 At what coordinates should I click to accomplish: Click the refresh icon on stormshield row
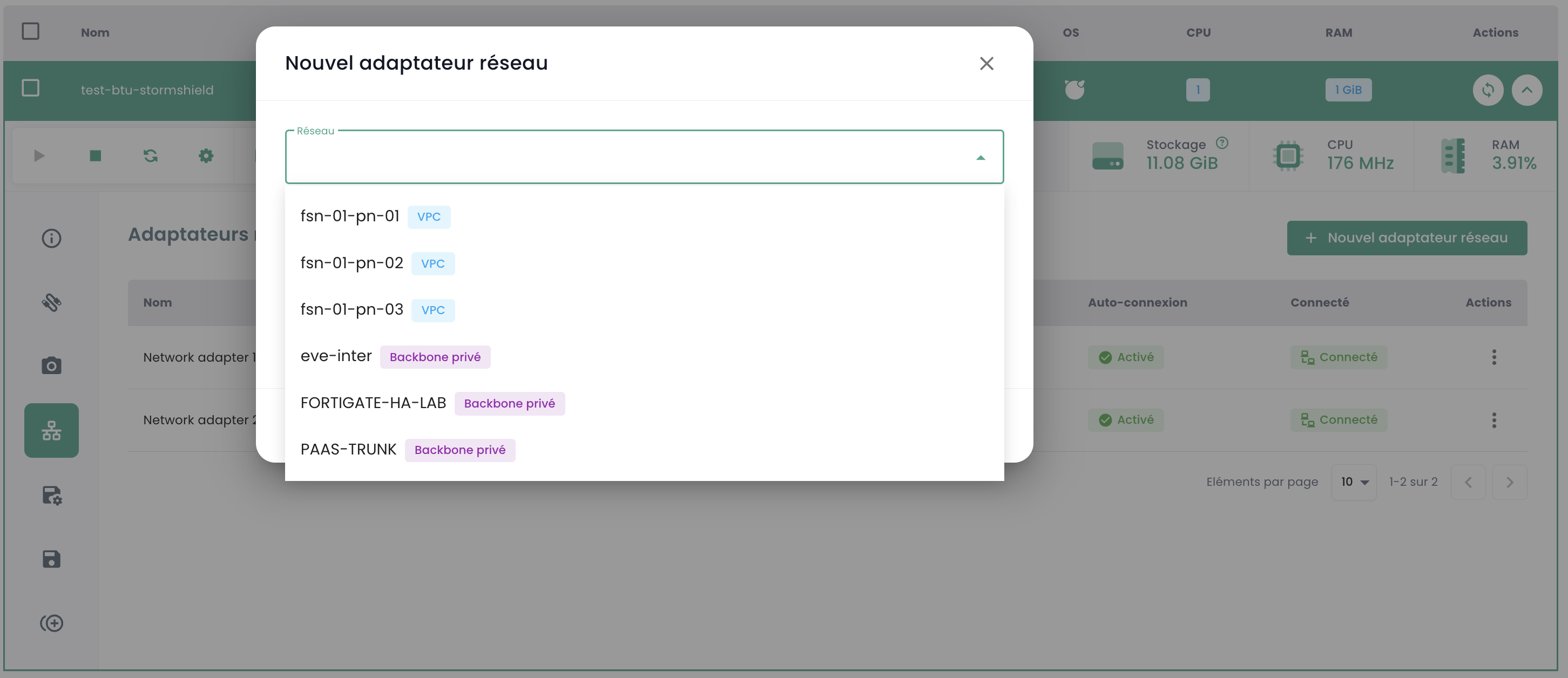[1488, 90]
